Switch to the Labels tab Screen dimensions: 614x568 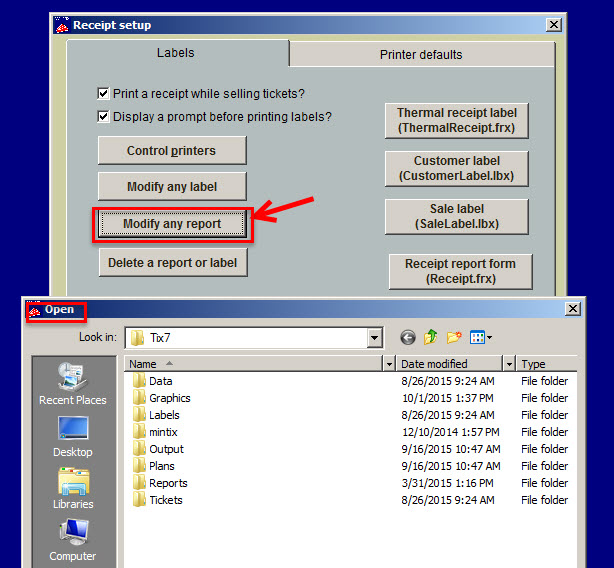pos(176,53)
